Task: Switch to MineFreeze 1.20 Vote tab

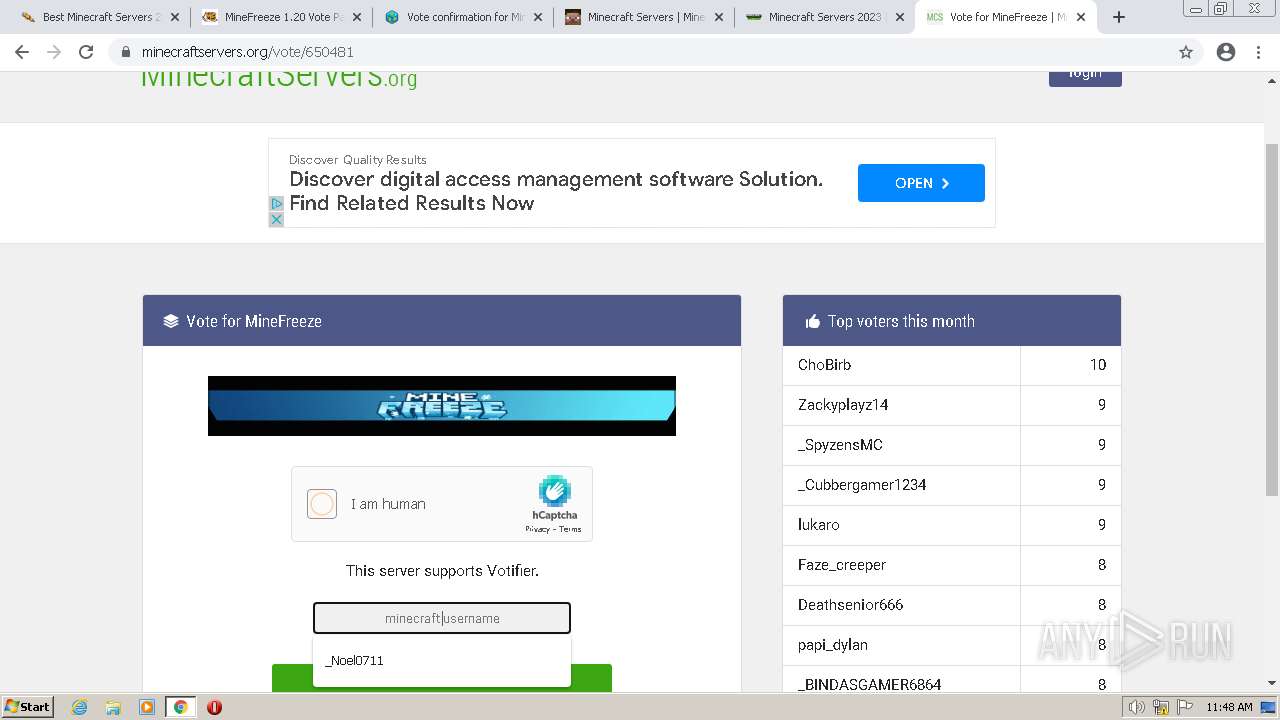Action: point(282,17)
